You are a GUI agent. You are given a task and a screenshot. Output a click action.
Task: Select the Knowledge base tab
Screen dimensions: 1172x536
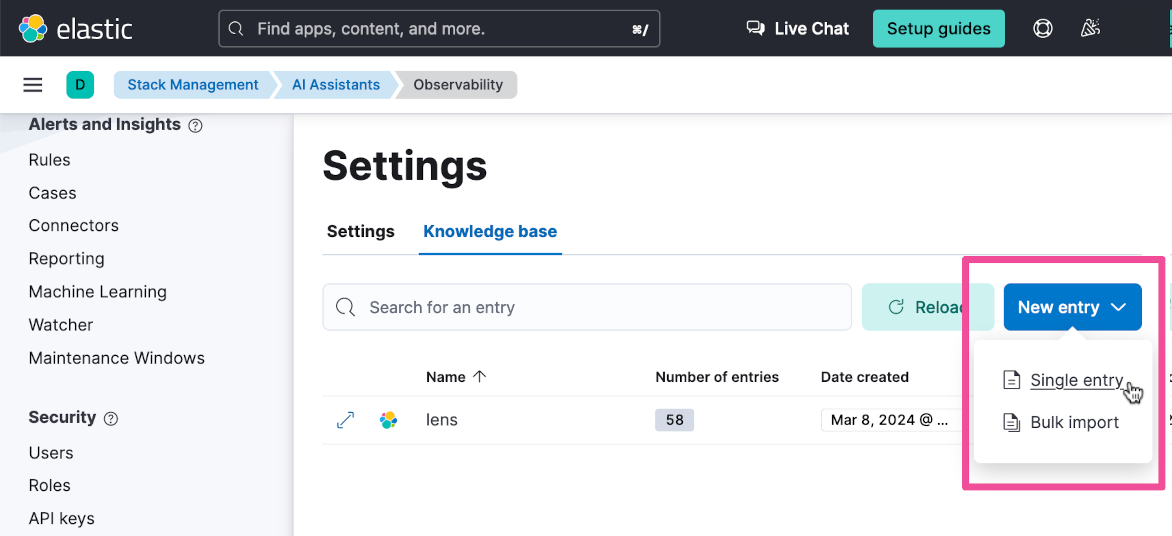[x=490, y=231]
